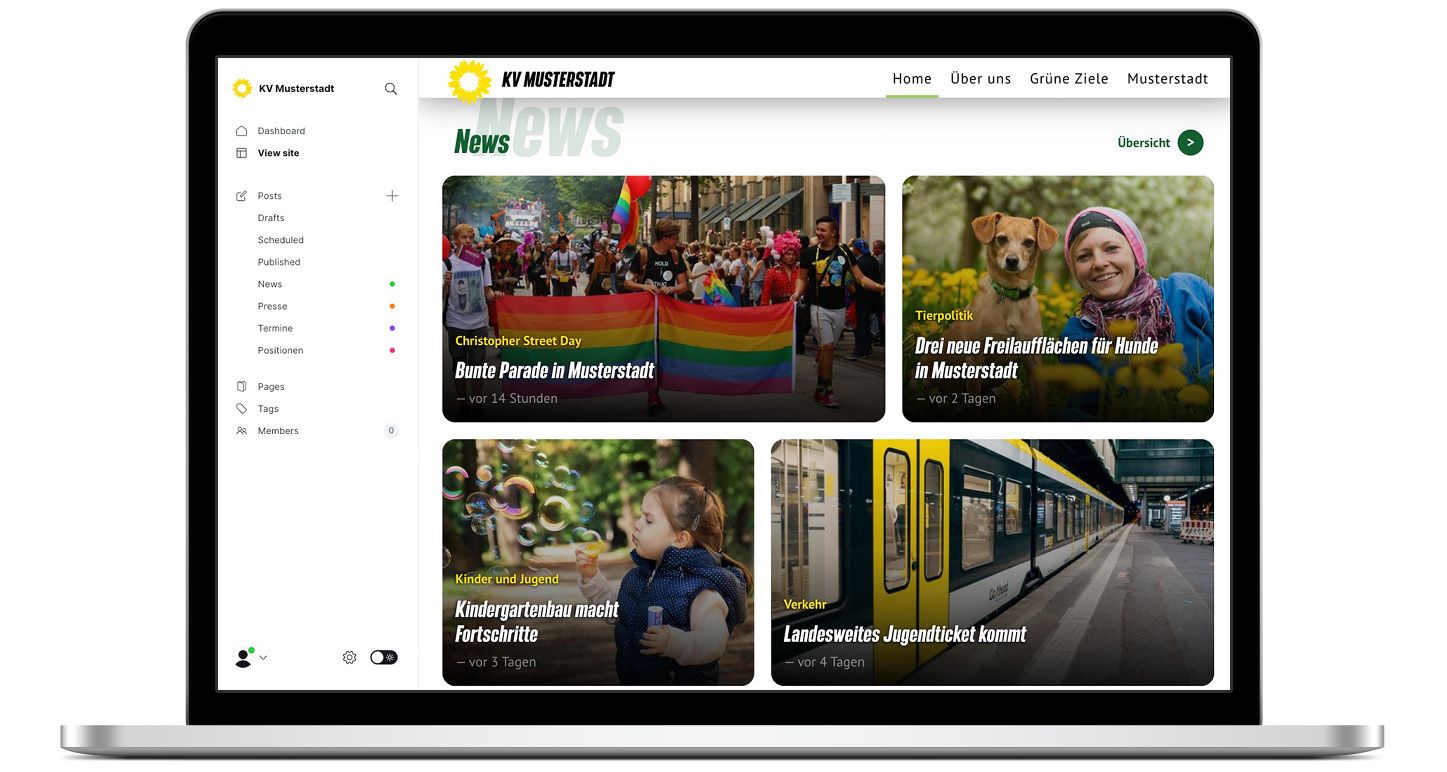The image size is (1447, 772).
Task: Open Posts list in sidebar
Action: pos(270,196)
